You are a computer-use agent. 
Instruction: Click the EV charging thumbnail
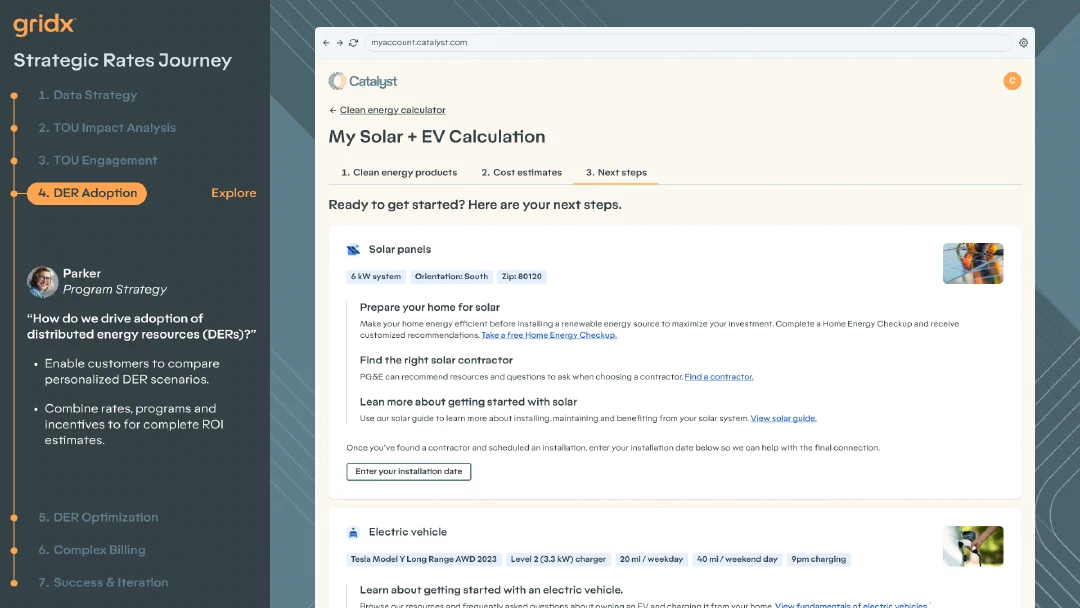click(x=973, y=546)
